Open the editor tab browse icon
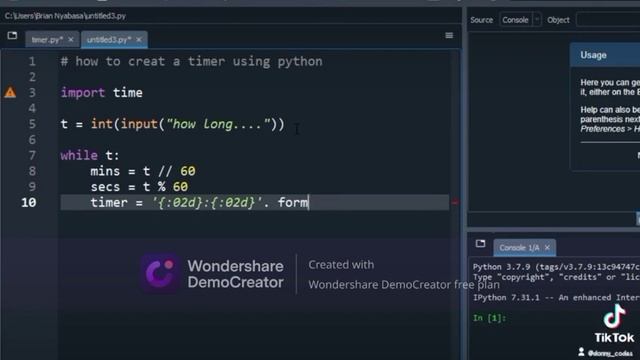Image resolution: width=640 pixels, height=360 pixels. click(12, 36)
